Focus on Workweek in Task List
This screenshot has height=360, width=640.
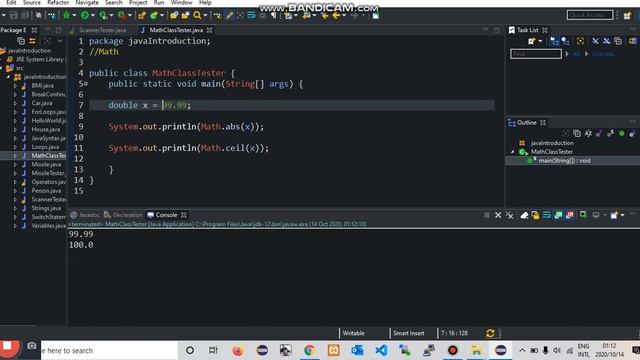tap(580, 41)
